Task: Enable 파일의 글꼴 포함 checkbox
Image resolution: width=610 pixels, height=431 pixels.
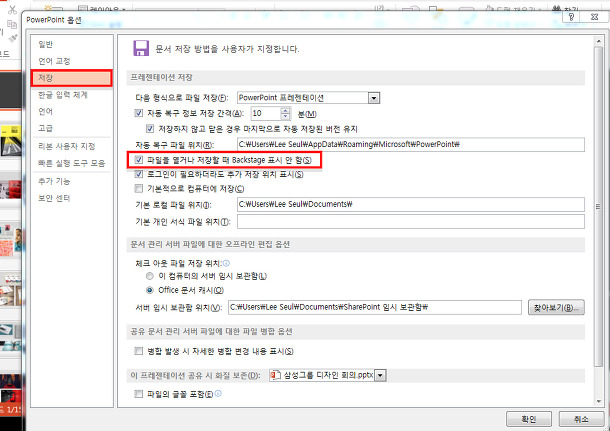Action: [139, 394]
